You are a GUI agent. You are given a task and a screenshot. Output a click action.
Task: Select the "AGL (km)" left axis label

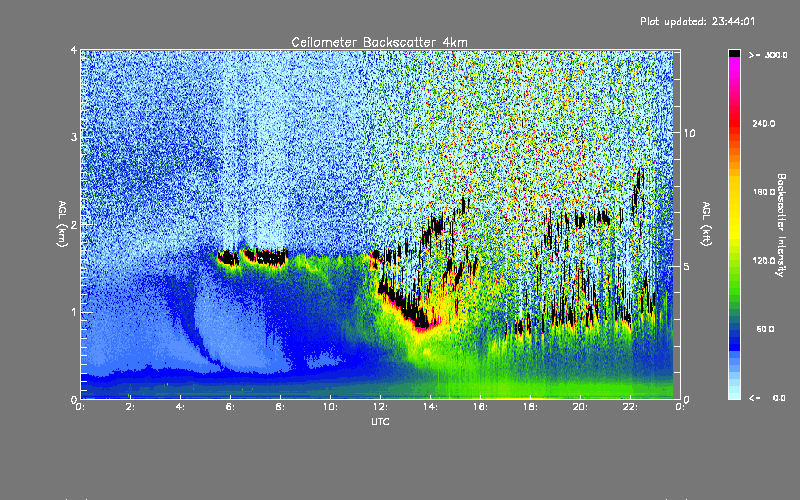coord(62,224)
